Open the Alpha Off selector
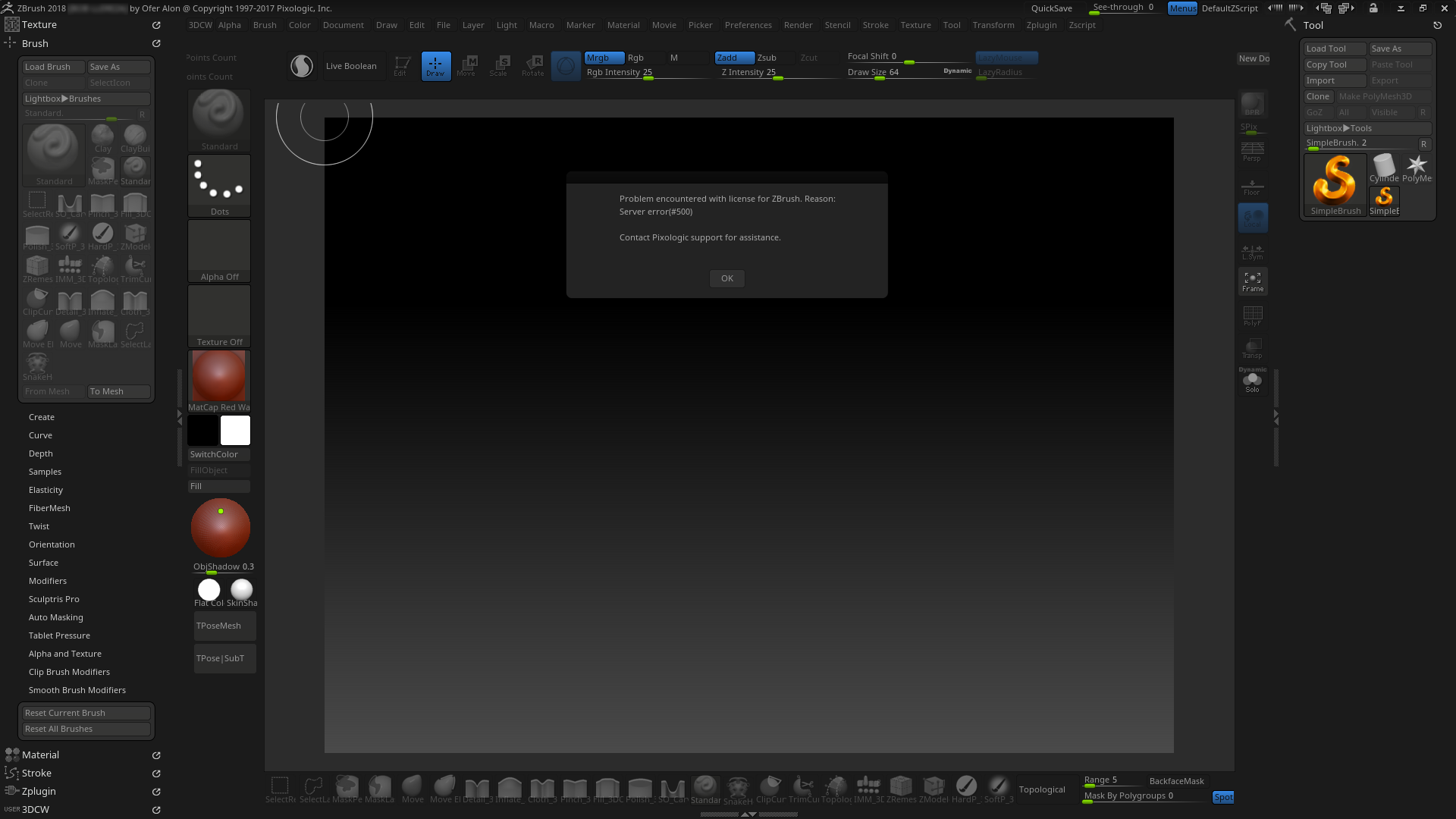 [219, 251]
